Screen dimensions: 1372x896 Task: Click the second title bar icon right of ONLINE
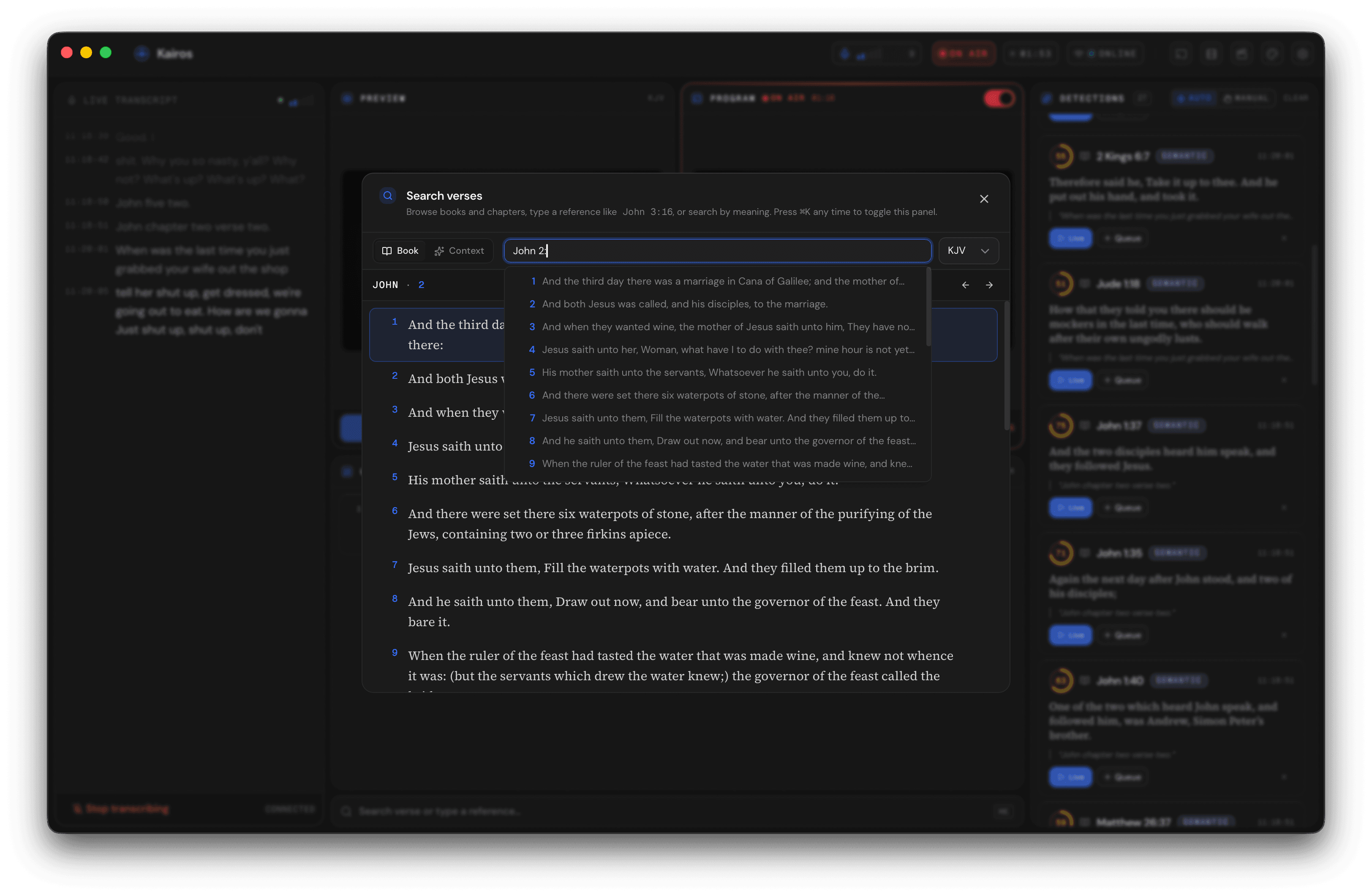(x=1211, y=54)
